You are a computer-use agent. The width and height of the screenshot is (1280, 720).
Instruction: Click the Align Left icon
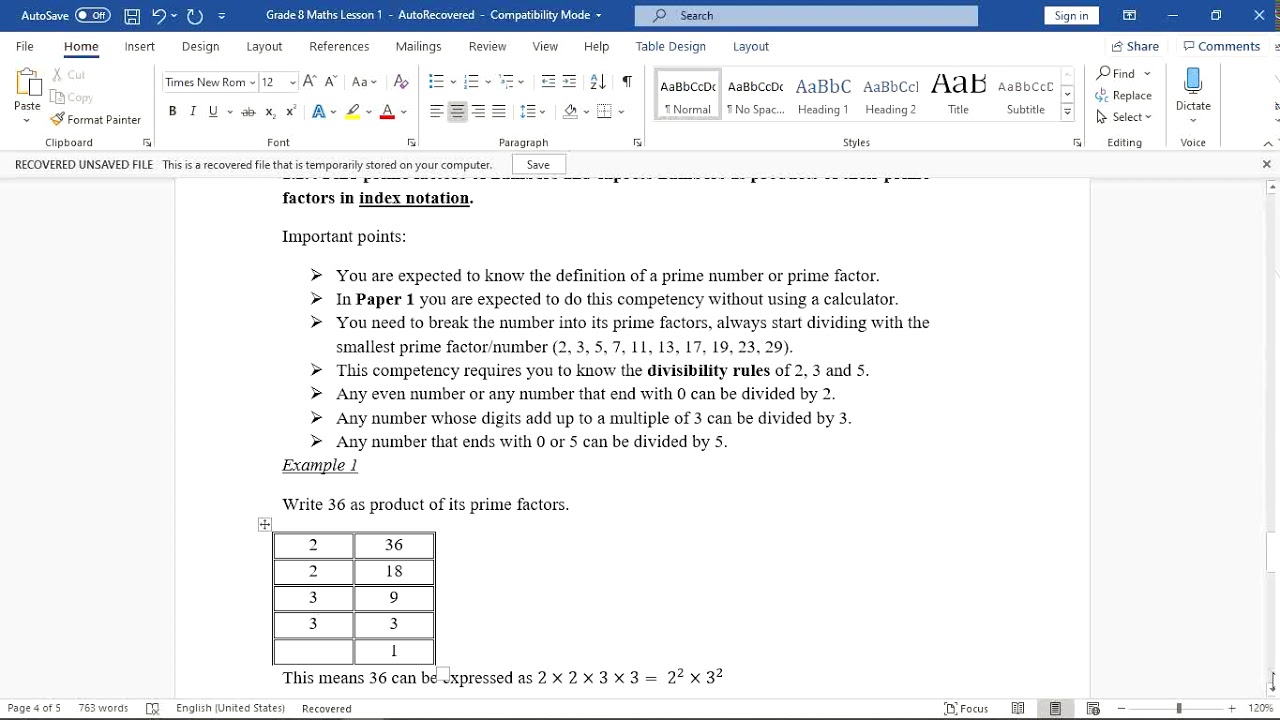point(436,111)
